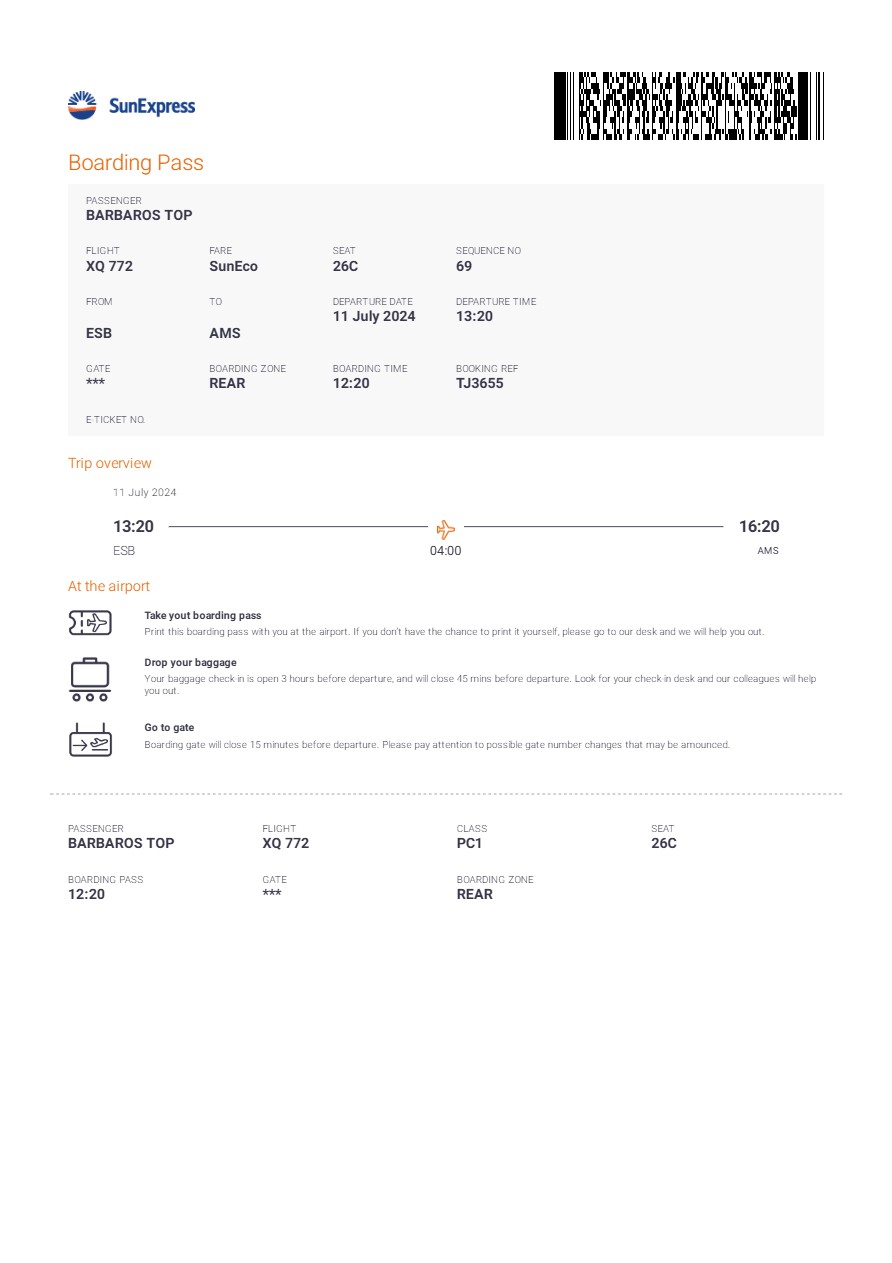Image resolution: width=892 pixels, height=1263 pixels.
Task: Click the "Trip overview" section heading
Action: (110, 463)
